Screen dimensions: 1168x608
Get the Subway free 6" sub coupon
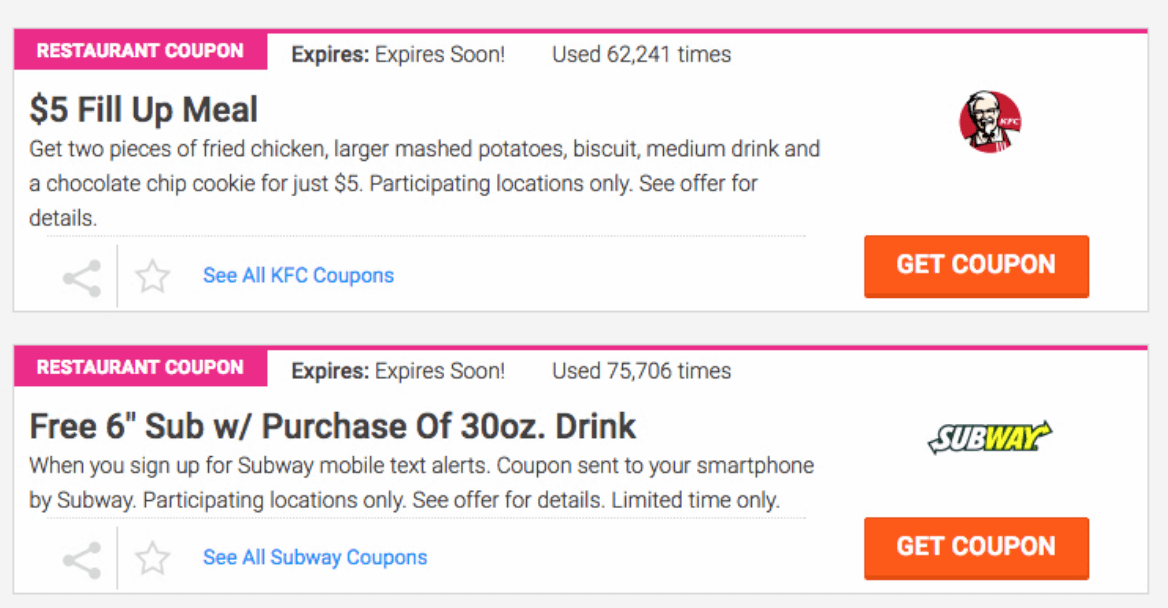977,548
